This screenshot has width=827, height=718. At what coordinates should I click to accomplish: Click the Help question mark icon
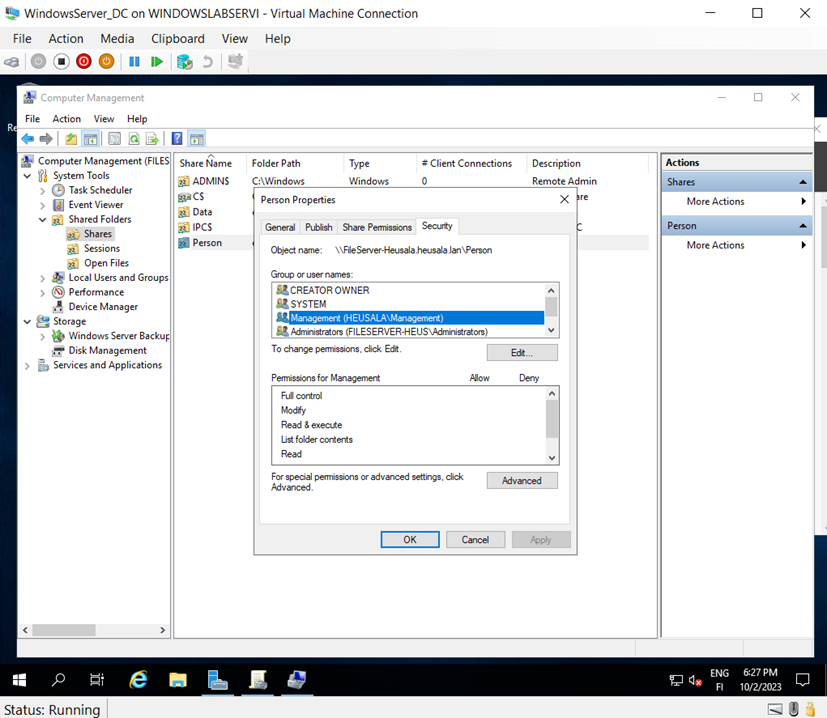[x=177, y=138]
